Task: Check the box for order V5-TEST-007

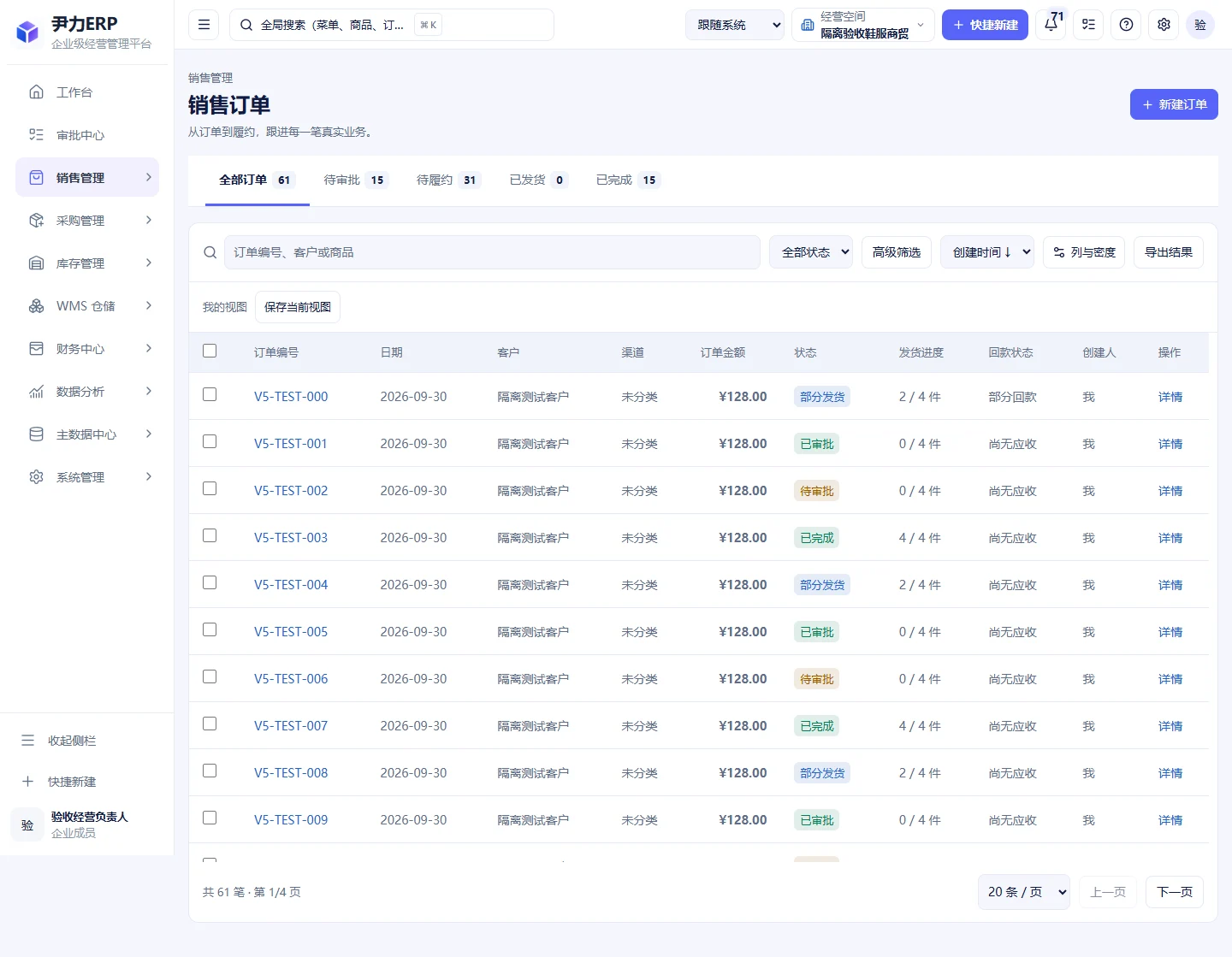Action: click(x=210, y=724)
